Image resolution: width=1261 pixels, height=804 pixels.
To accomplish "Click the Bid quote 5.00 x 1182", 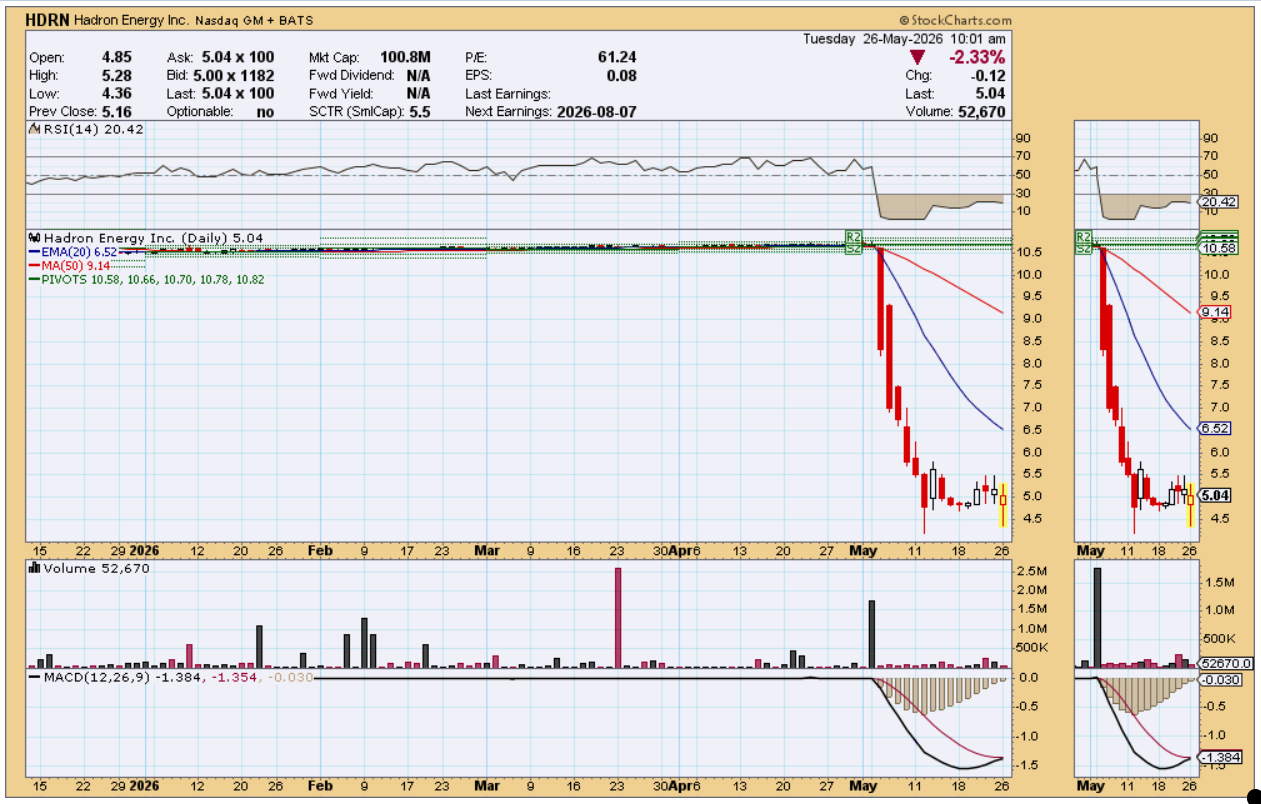I will (x=232, y=76).
